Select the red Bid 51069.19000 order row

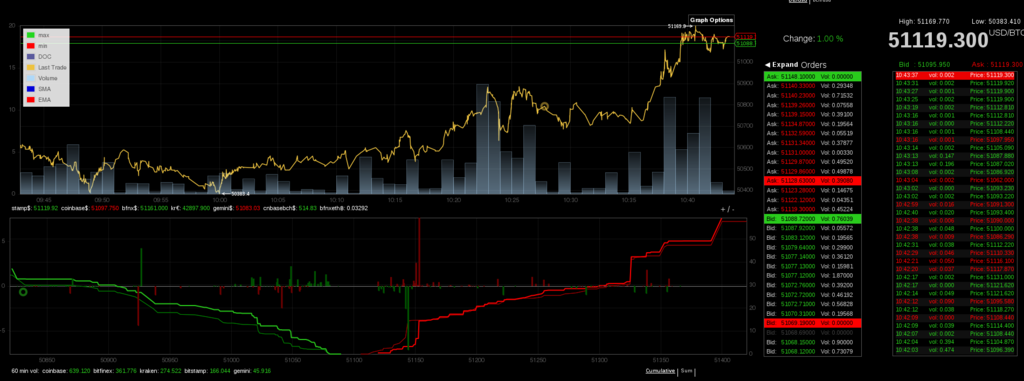tap(812, 323)
